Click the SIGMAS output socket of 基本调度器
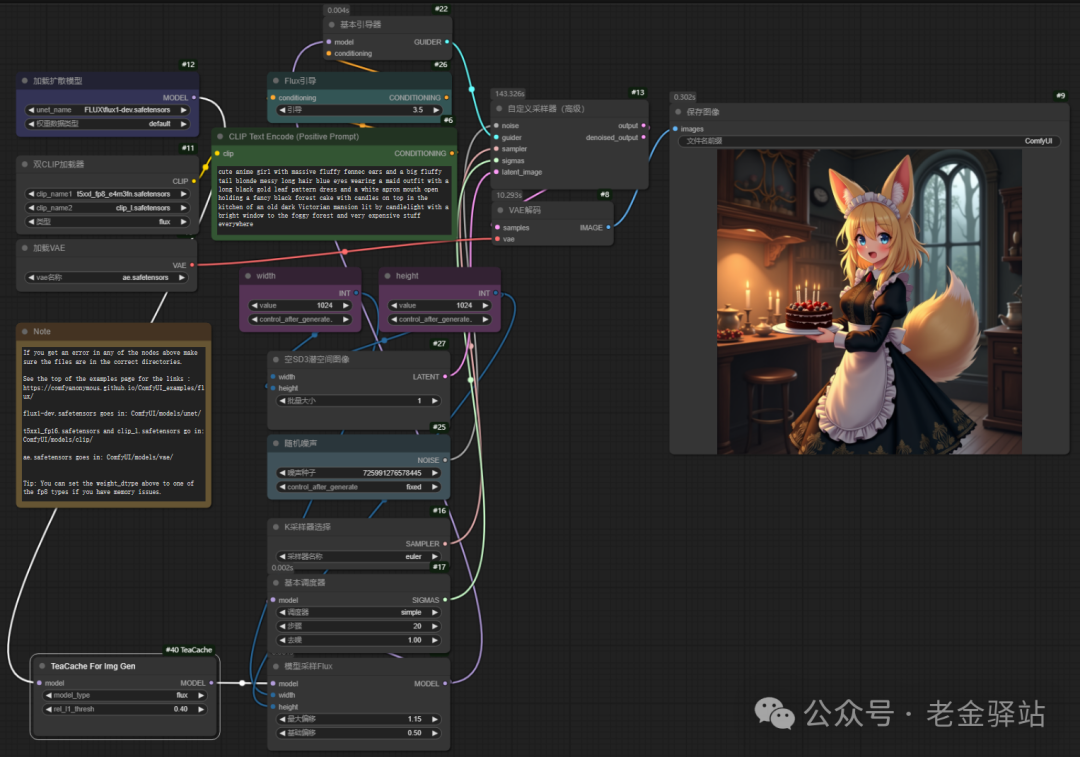This screenshot has height=757, width=1080. pos(445,600)
